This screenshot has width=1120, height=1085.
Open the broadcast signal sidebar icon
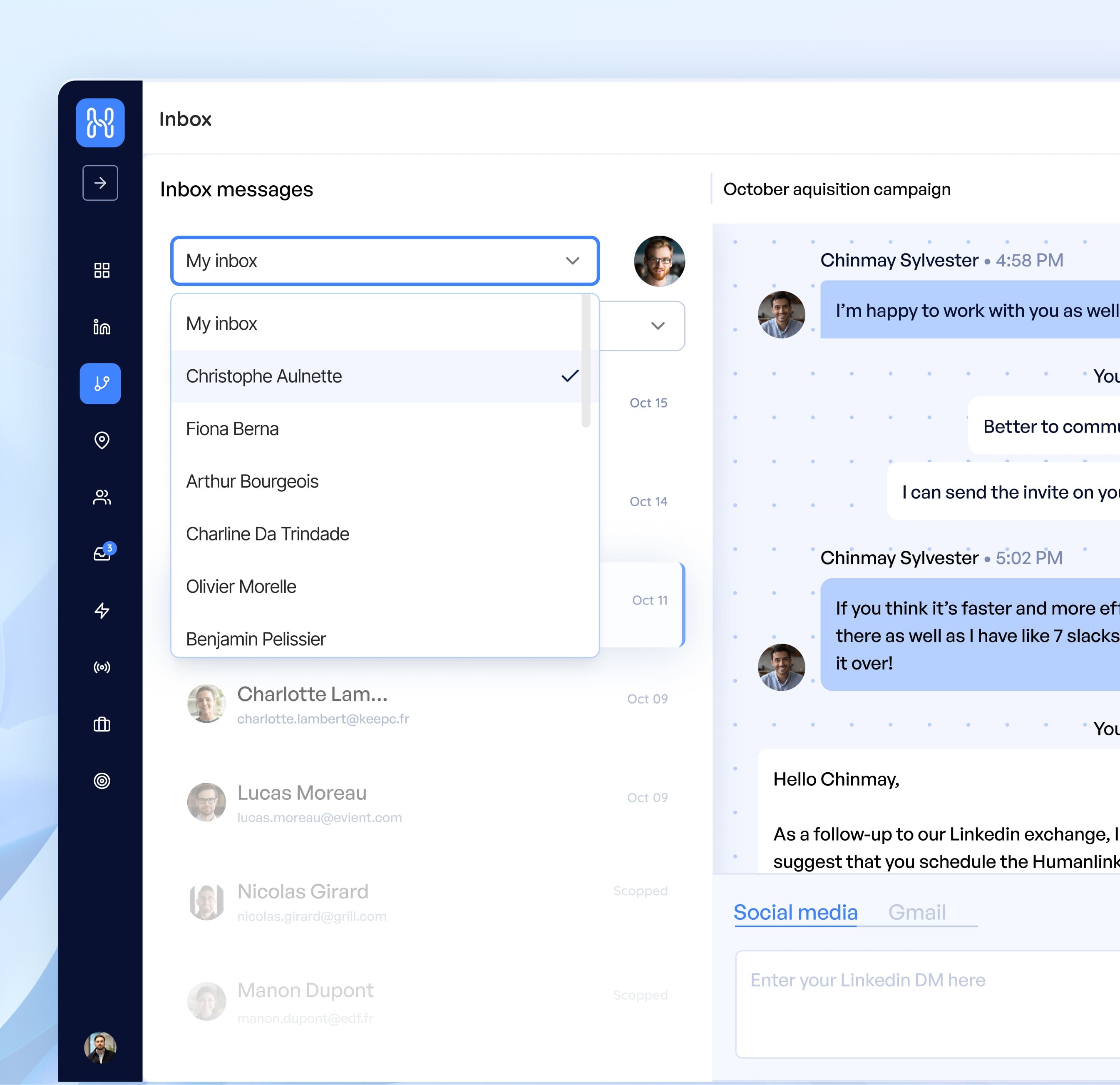pos(102,667)
